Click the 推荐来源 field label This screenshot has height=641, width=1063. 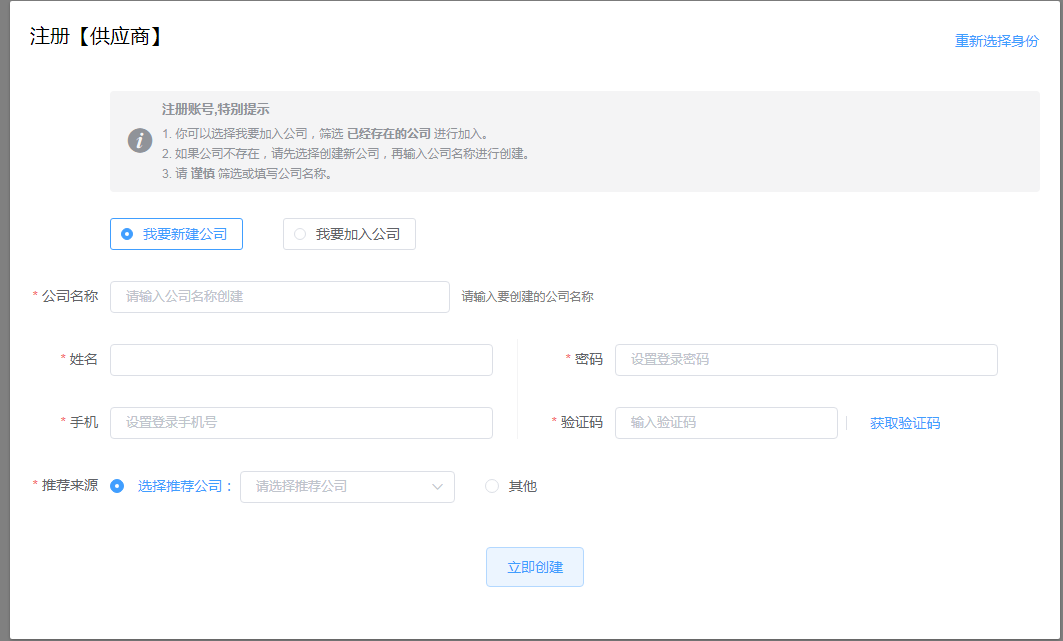click(x=70, y=485)
